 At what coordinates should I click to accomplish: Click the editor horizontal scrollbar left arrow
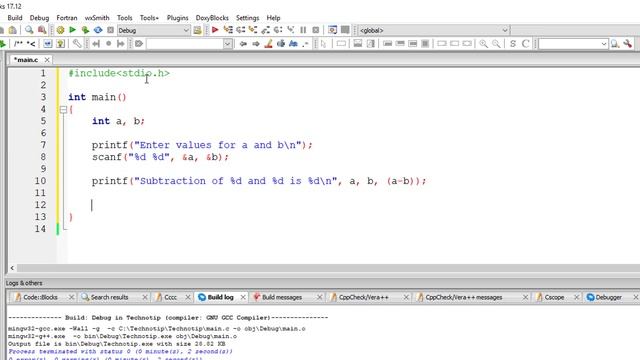tap(12, 268)
